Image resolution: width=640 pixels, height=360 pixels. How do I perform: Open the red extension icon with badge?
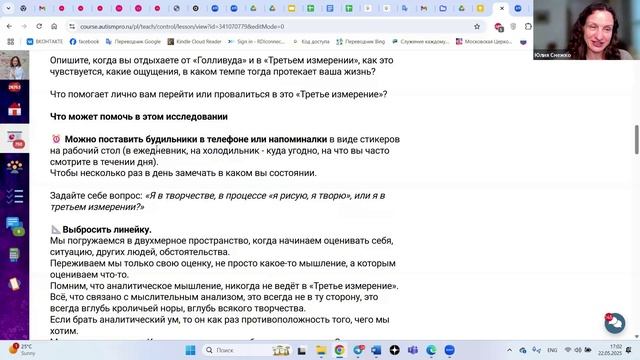tap(498, 27)
